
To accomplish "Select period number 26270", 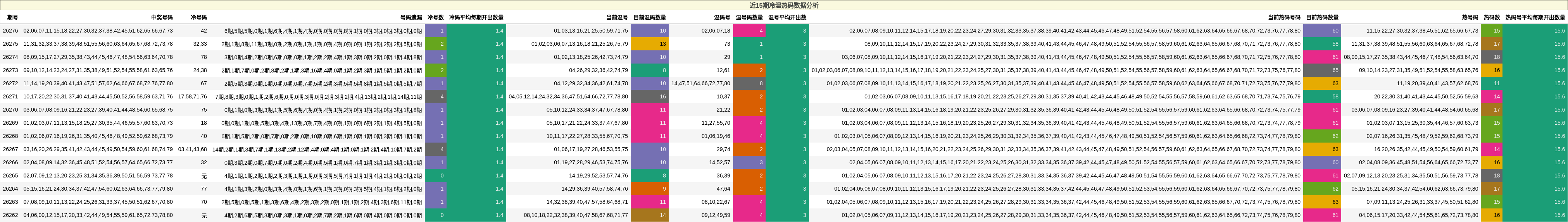I will (x=10, y=110).
